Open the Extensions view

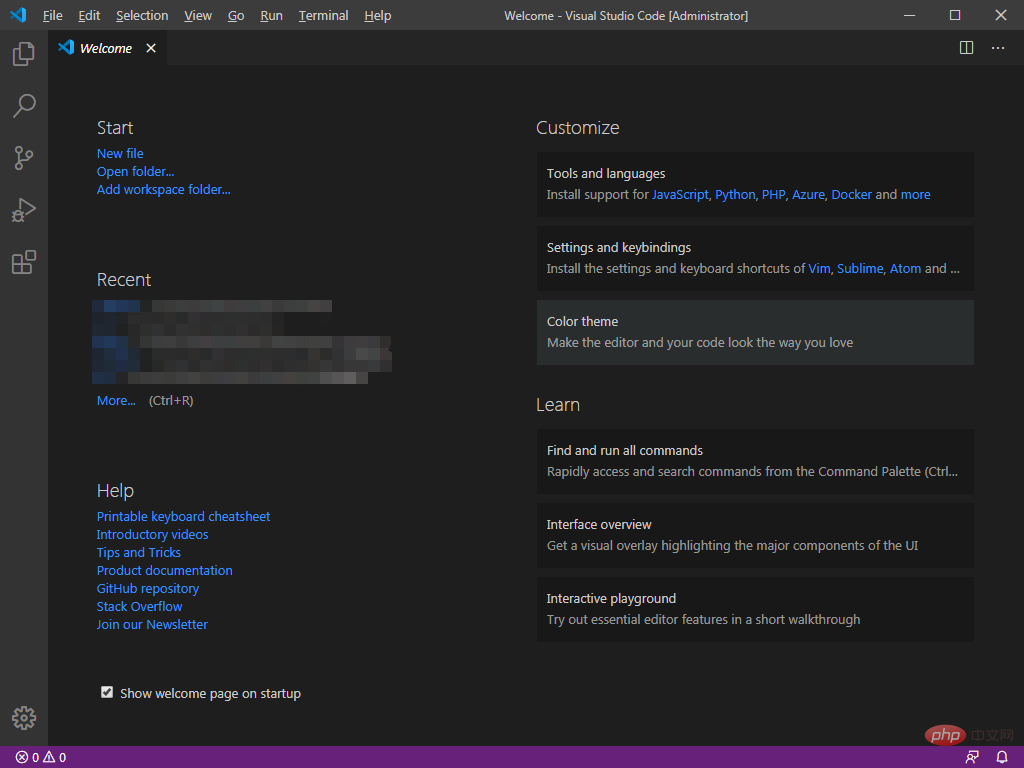point(24,262)
